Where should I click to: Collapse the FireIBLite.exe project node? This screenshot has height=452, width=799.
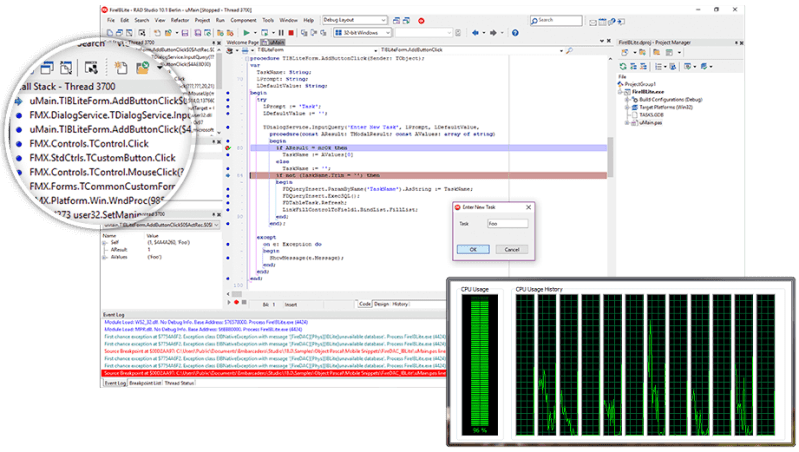pos(620,92)
